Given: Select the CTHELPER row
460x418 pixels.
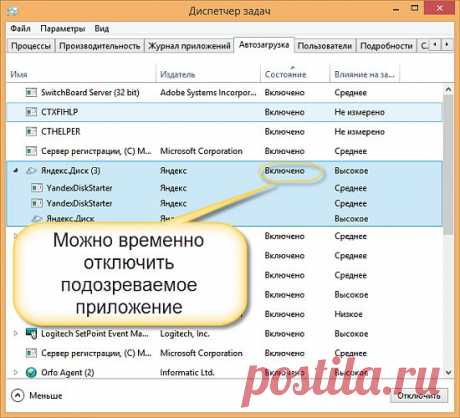Looking at the screenshot, I should [225, 132].
